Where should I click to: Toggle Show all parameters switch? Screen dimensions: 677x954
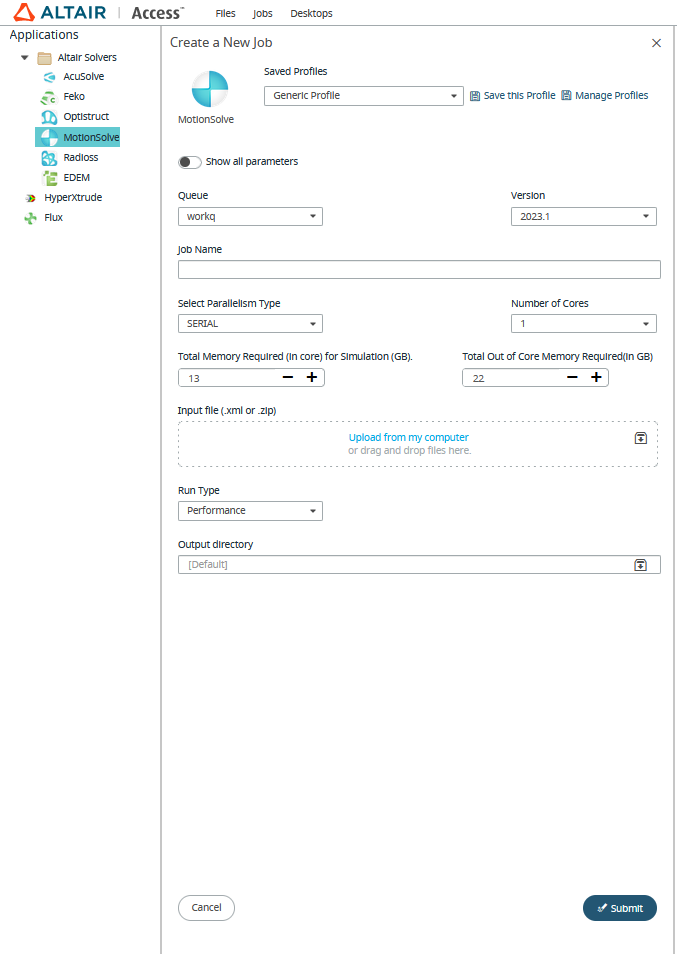(189, 162)
